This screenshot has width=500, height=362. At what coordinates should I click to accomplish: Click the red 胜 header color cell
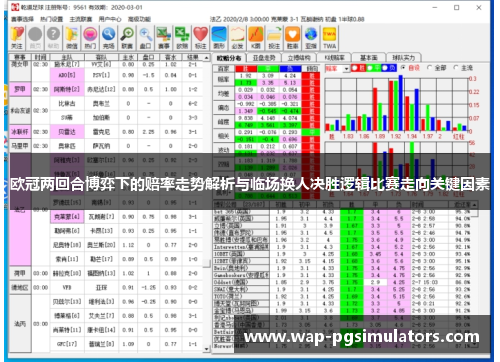click(246, 69)
